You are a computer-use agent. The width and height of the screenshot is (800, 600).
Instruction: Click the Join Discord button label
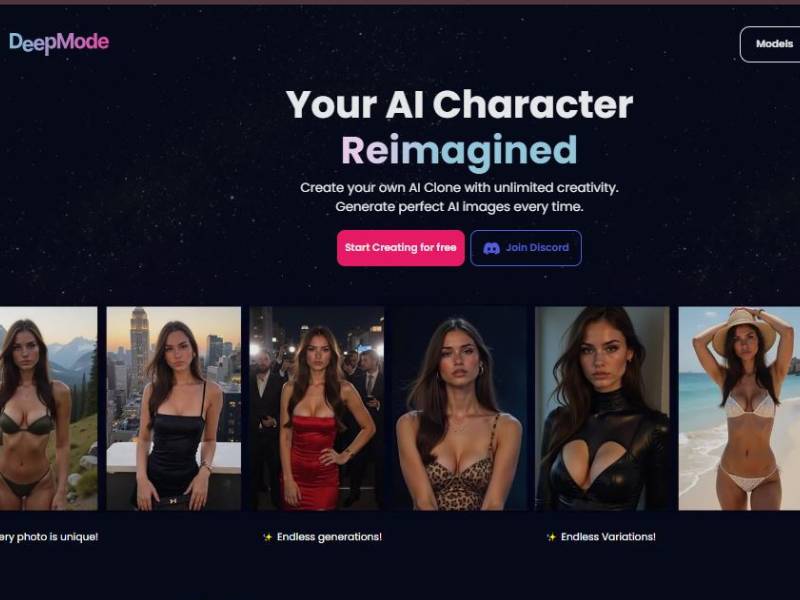click(537, 247)
